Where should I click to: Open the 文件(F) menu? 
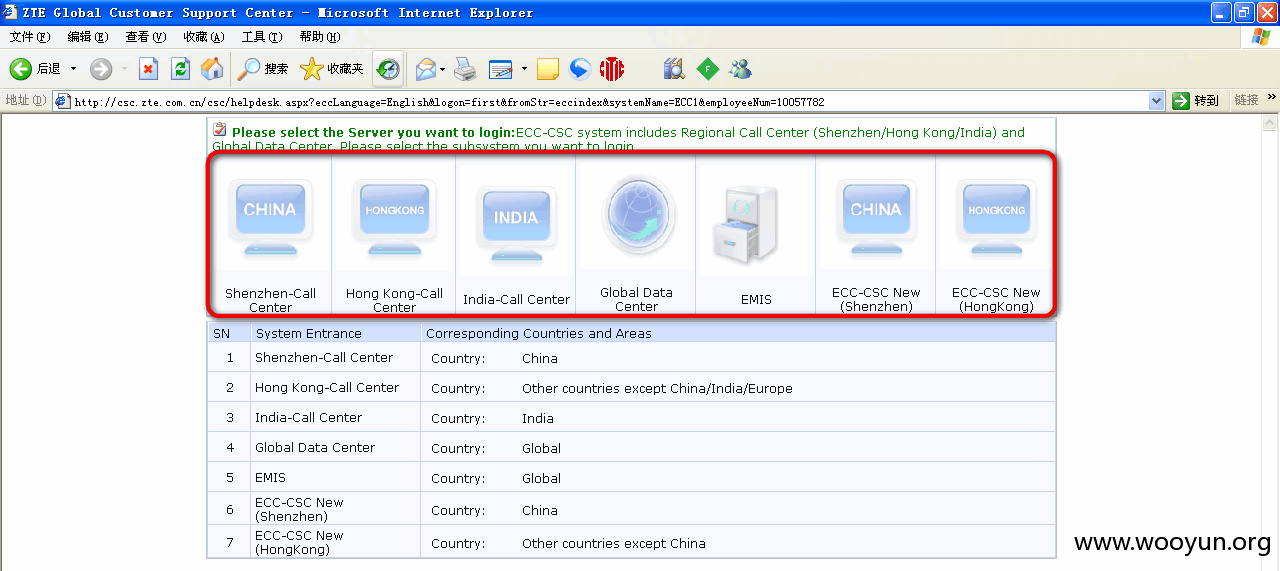[30, 37]
